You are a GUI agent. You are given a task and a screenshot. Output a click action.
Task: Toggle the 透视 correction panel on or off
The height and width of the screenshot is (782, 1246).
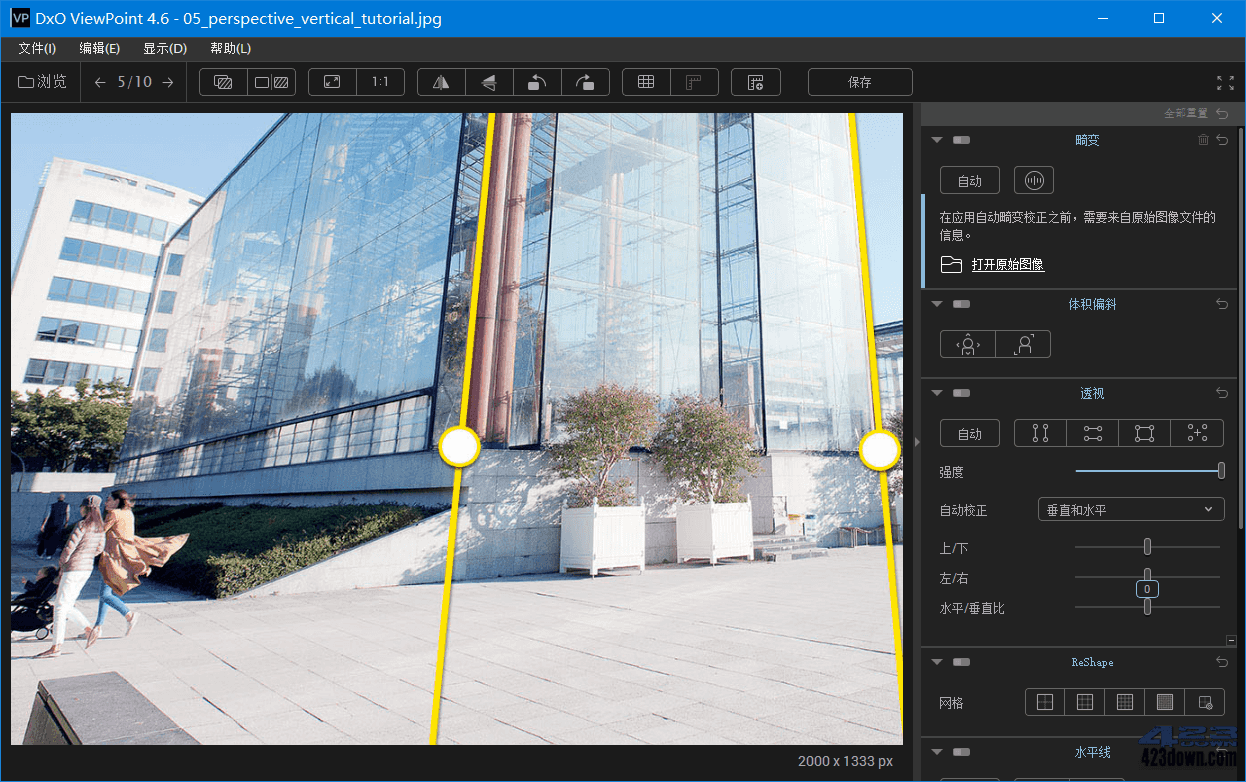click(961, 393)
